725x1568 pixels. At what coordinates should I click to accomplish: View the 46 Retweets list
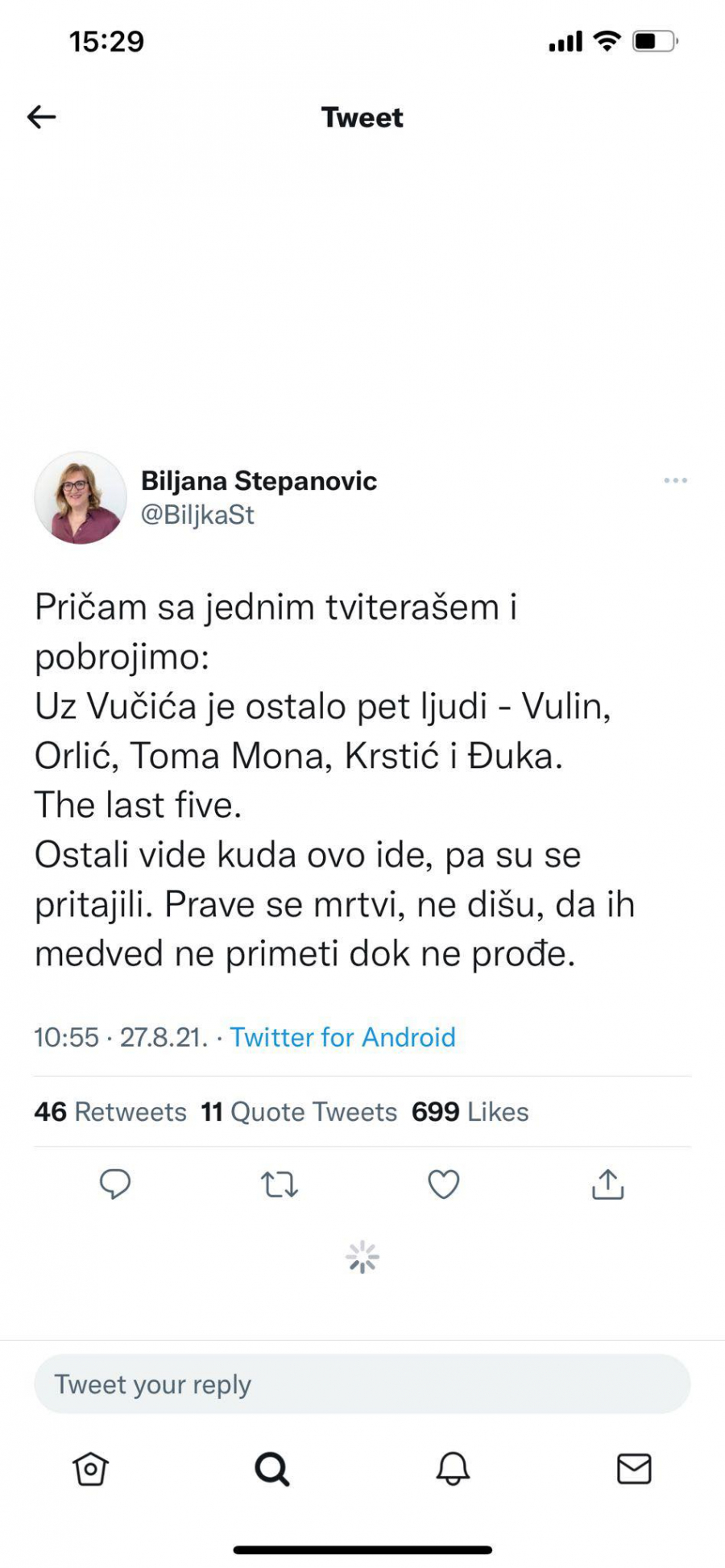click(x=109, y=1111)
